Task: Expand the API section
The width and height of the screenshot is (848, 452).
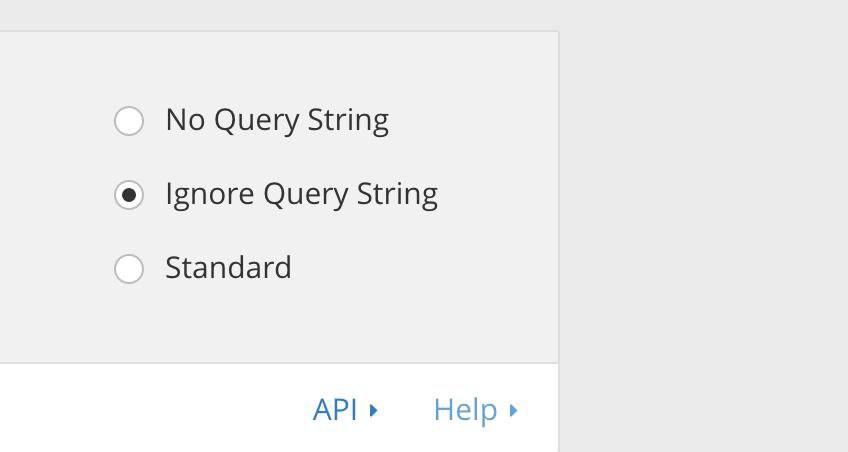Action: coord(345,409)
